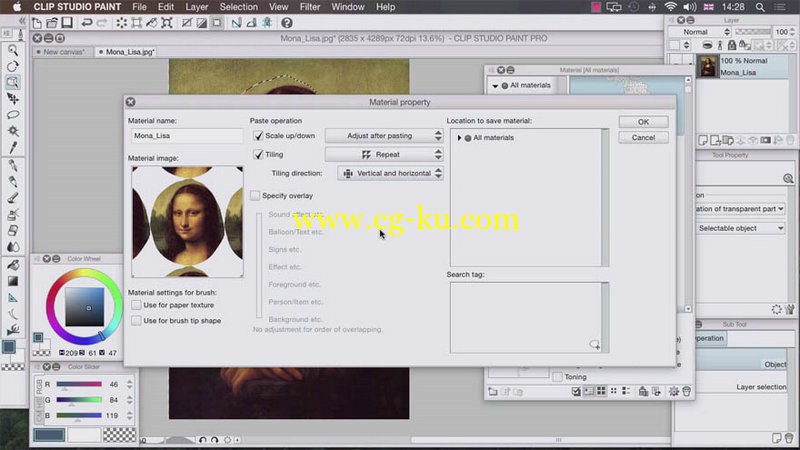
Task: Click the add tag icon in Search tag box
Action: (x=595, y=345)
